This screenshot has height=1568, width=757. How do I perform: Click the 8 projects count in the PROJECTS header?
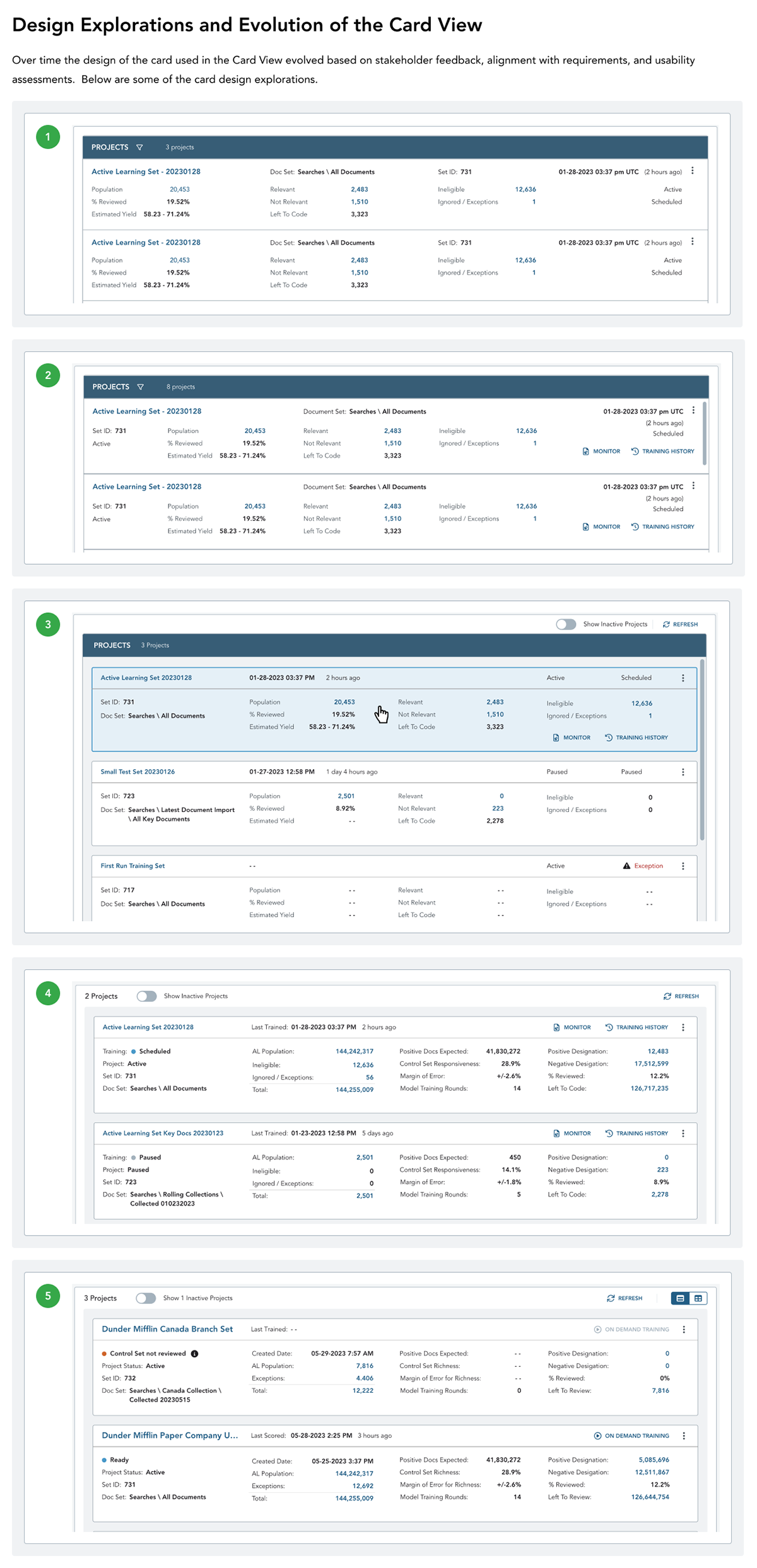(180, 387)
